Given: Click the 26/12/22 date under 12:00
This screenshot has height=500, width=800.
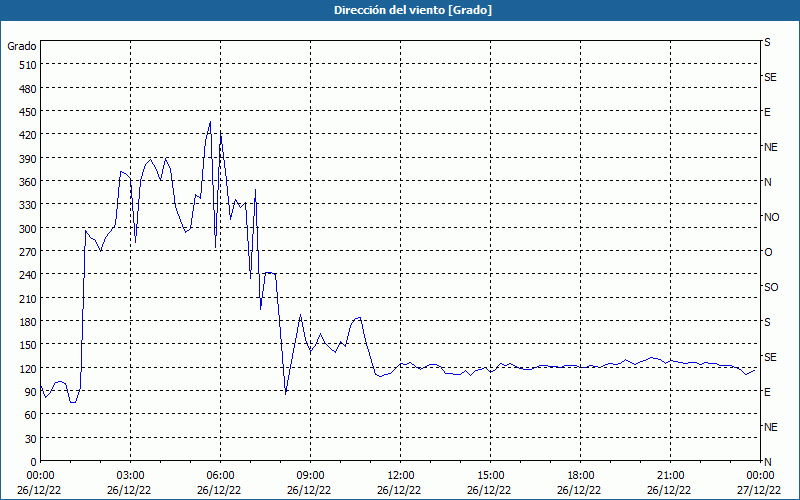Looking at the screenshot, I should pyautogui.click(x=399, y=490).
